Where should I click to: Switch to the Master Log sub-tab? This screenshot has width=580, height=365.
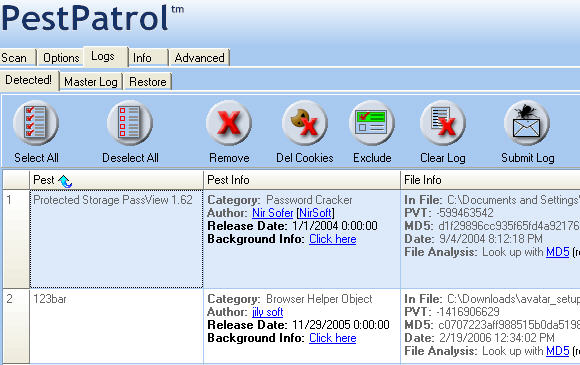click(91, 82)
